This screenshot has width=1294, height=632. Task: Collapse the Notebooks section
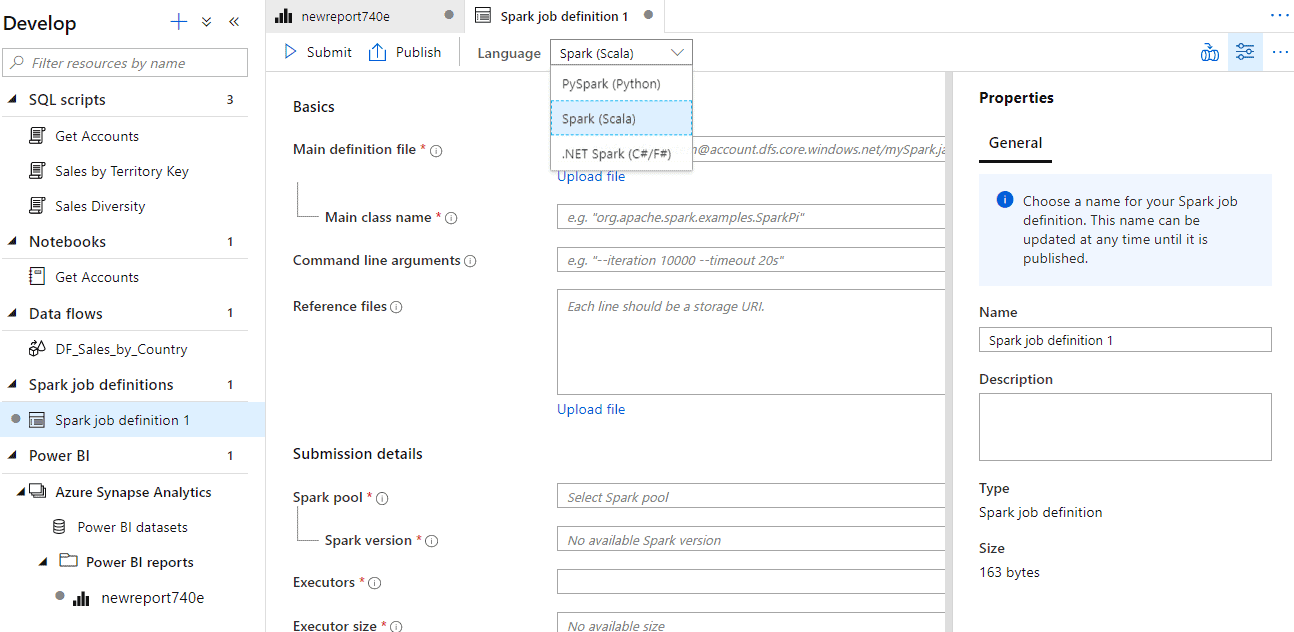[12, 242]
